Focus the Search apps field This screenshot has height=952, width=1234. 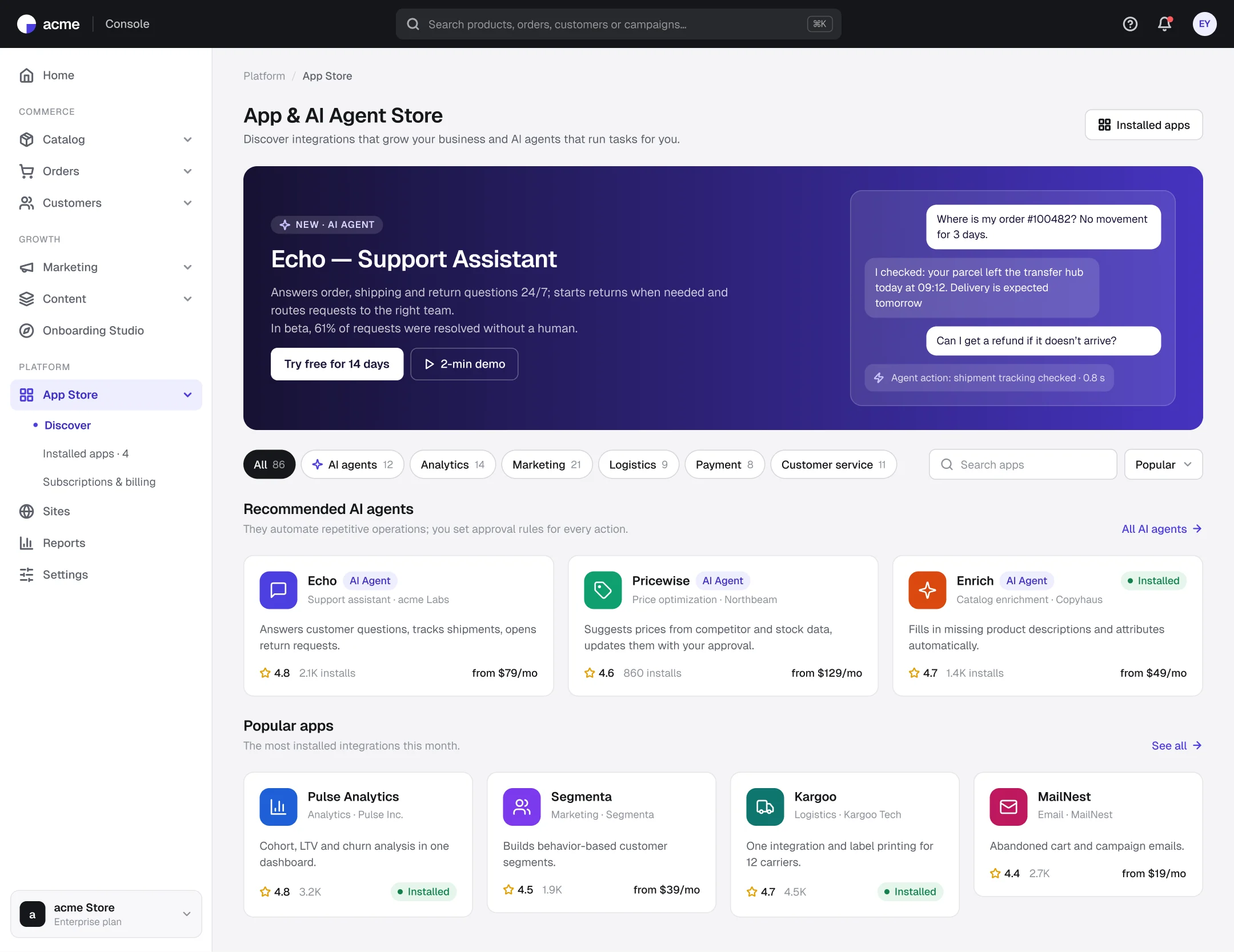(x=1023, y=464)
